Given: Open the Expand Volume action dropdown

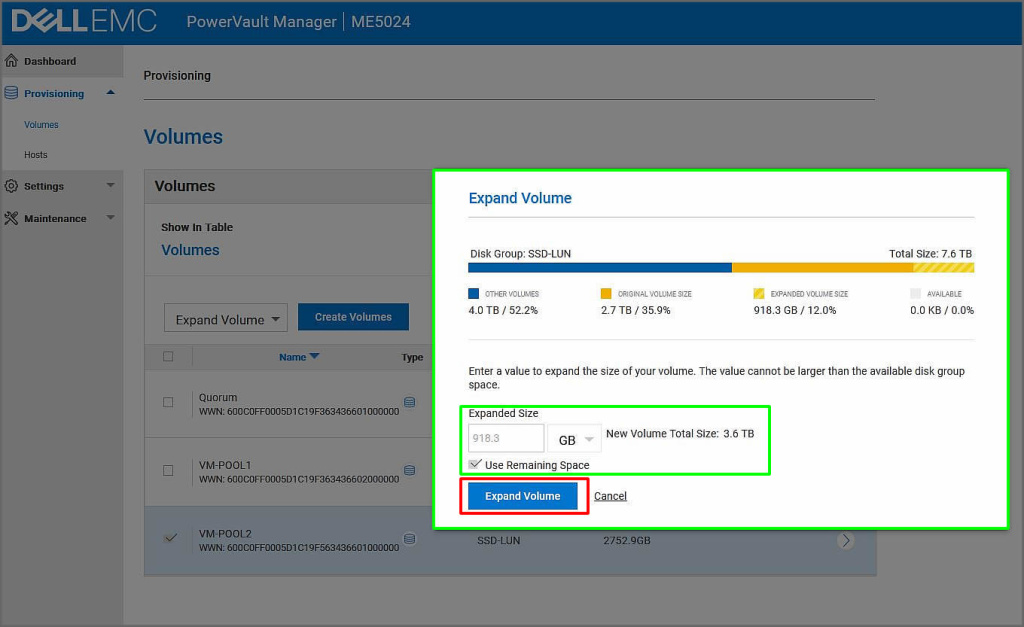Looking at the screenshot, I should [225, 319].
